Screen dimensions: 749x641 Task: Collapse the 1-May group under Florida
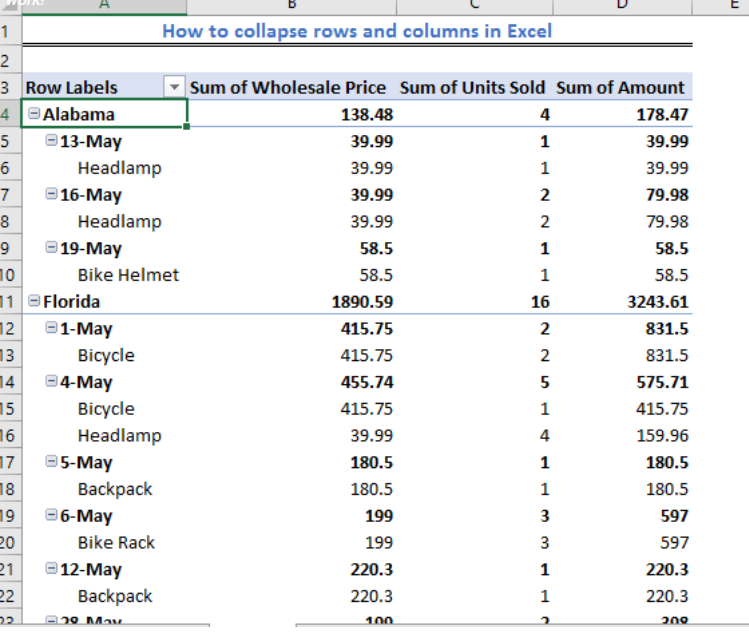coord(51,327)
